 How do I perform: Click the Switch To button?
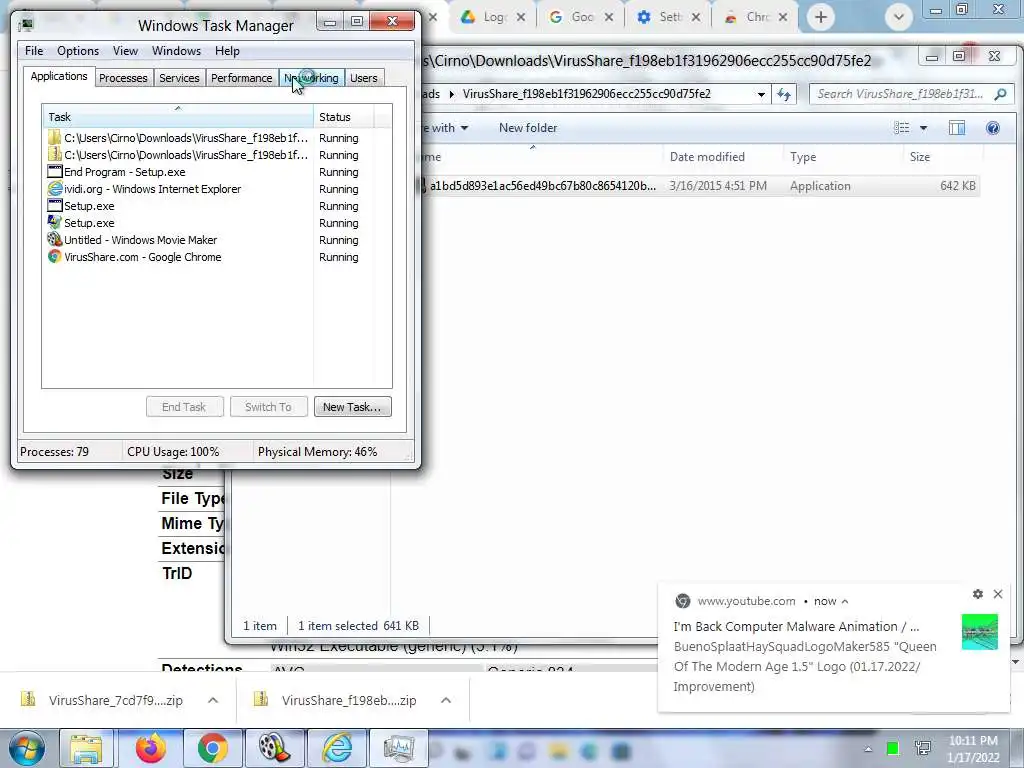coord(268,407)
